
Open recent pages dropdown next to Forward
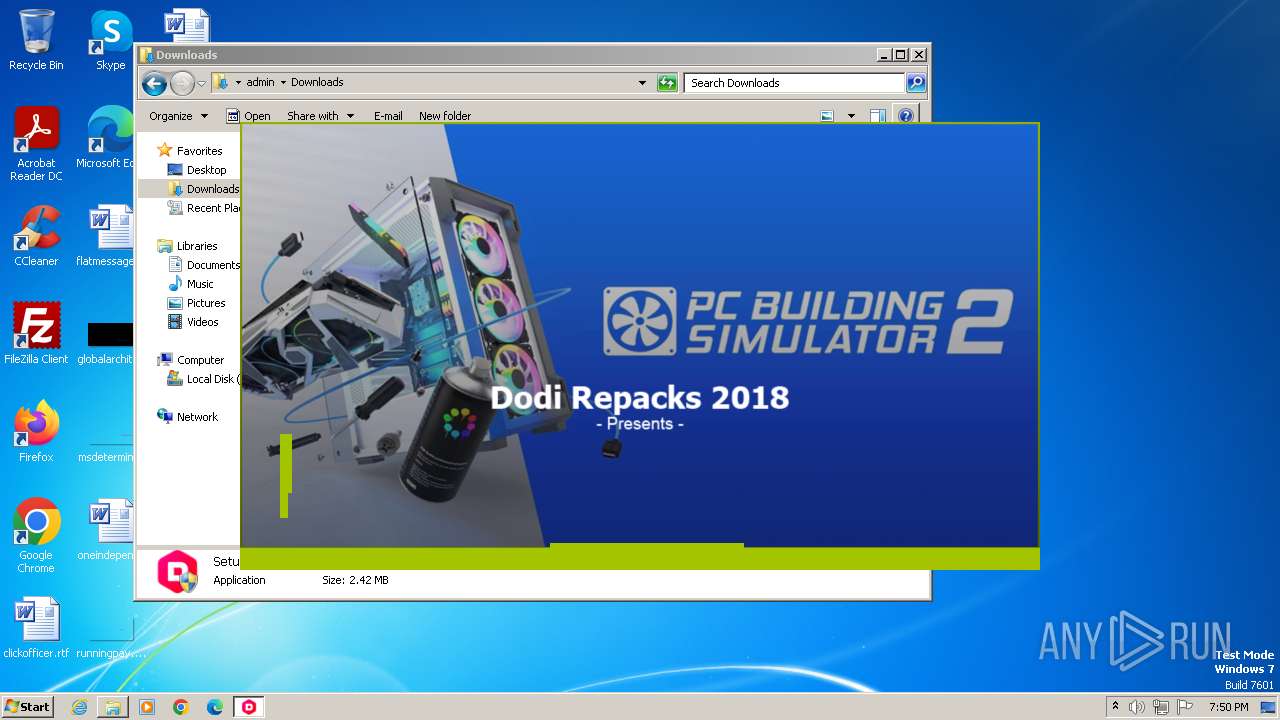click(x=202, y=83)
